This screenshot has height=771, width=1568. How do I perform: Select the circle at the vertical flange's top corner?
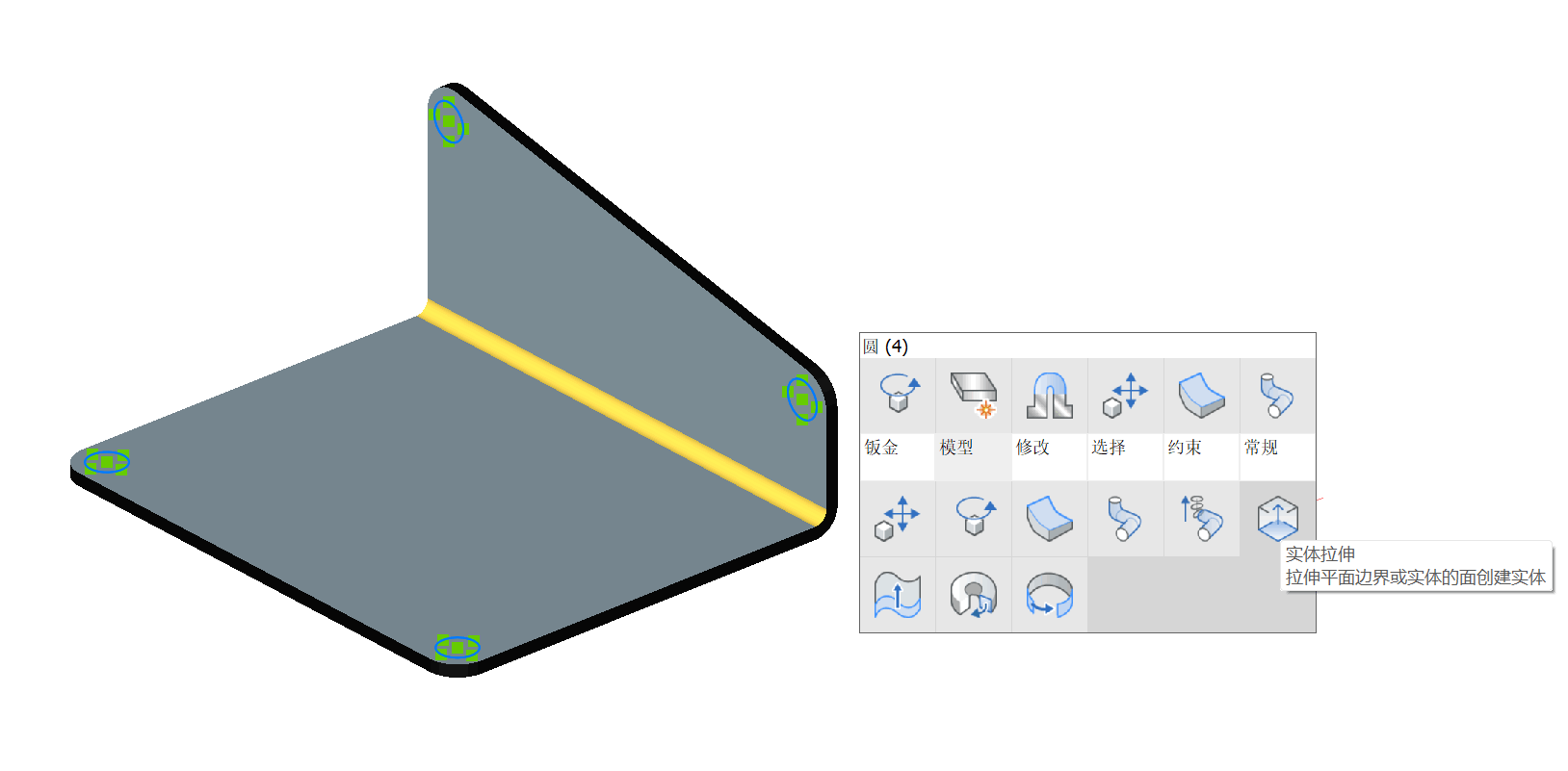pyautogui.click(x=448, y=121)
